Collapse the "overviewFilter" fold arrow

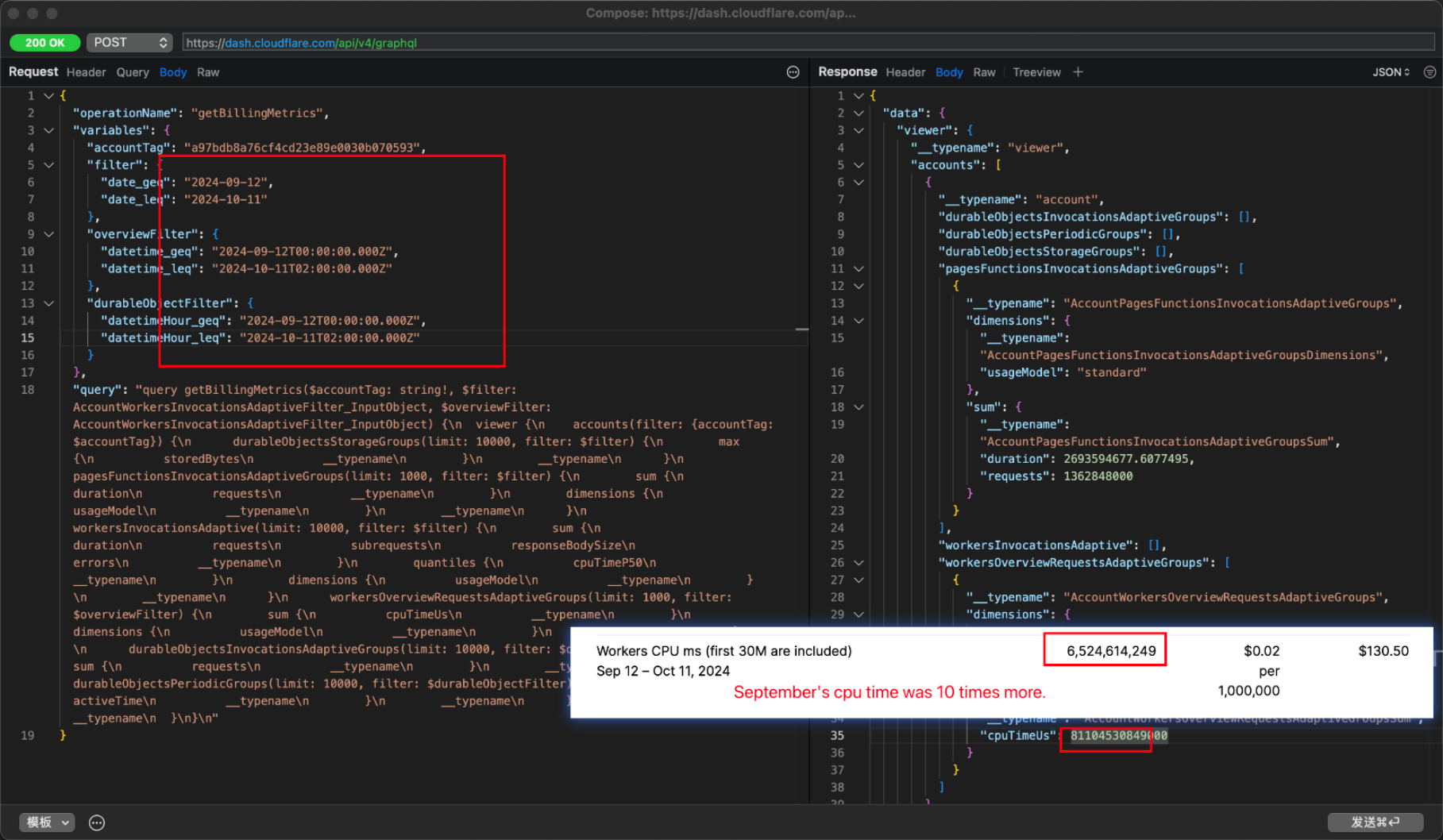[48, 234]
